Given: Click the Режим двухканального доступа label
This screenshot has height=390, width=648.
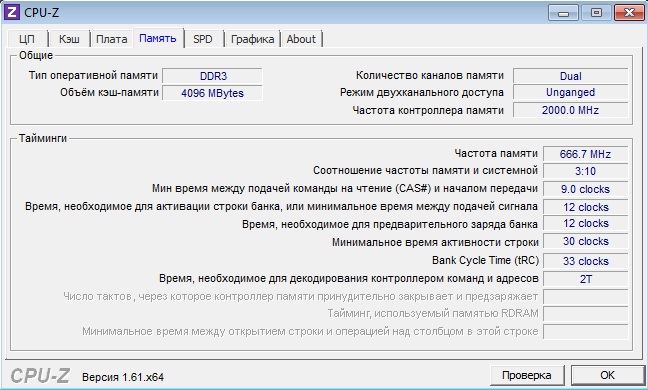Looking at the screenshot, I should pos(422,93).
